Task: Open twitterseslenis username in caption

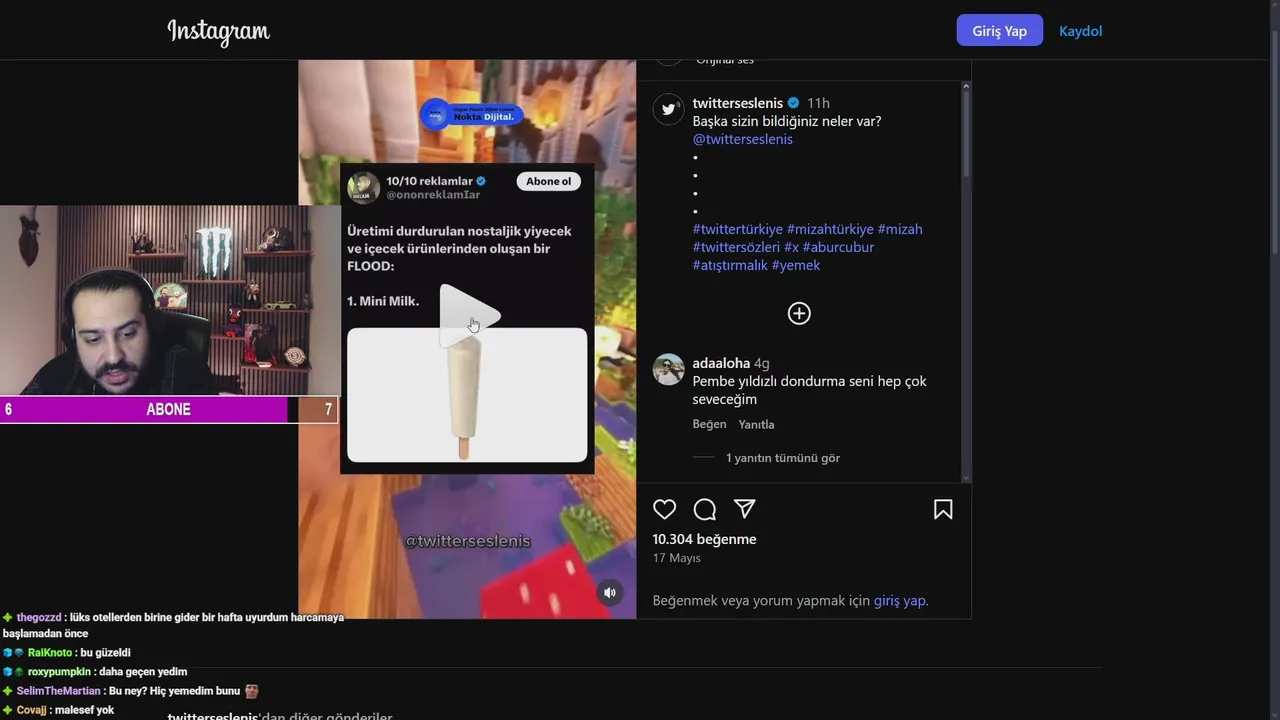Action: [x=738, y=103]
